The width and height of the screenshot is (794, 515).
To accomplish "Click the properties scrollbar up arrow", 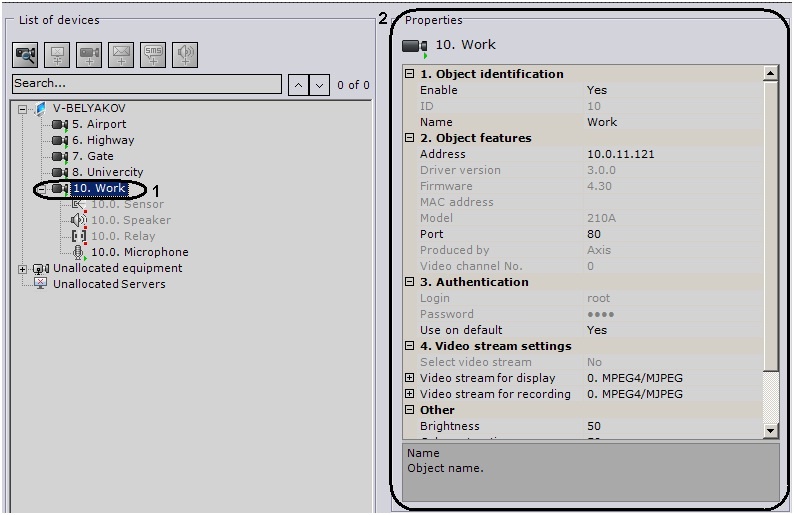I will [770, 73].
